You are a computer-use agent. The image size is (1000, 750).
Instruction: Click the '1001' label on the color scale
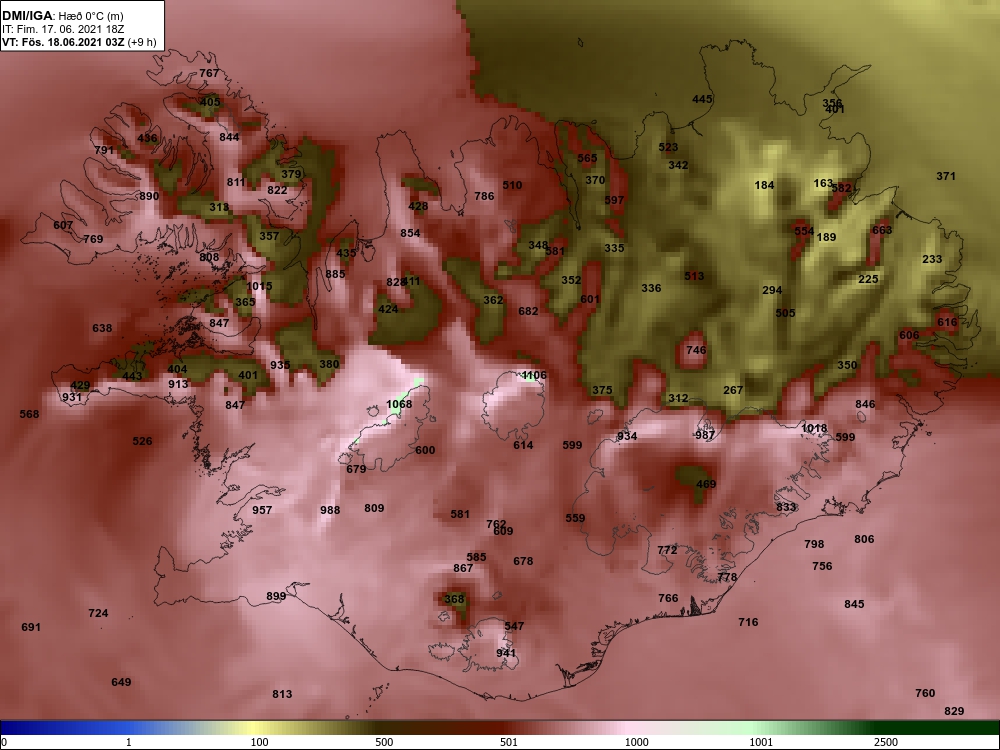click(x=761, y=742)
